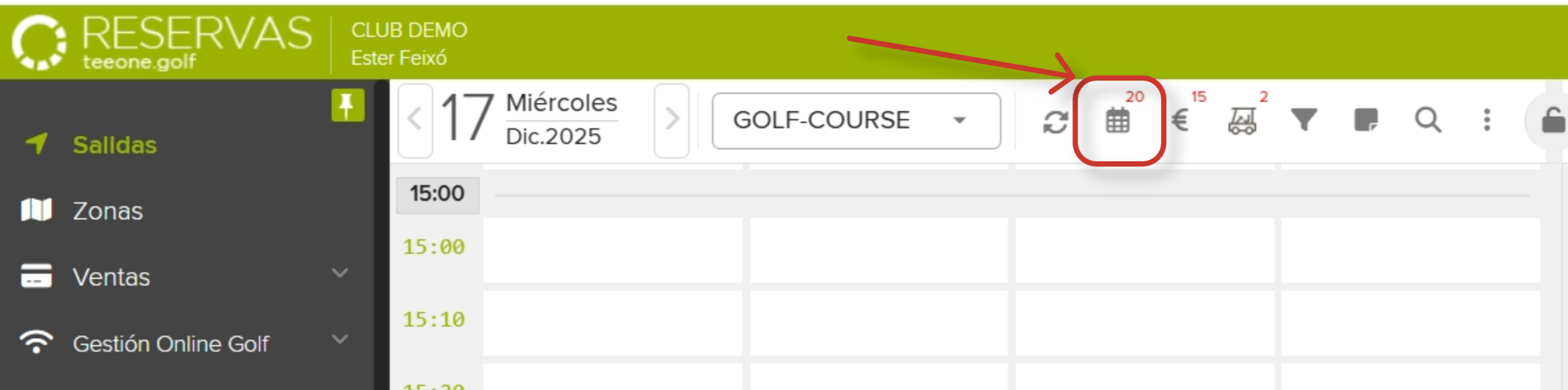This screenshot has height=390, width=1568.
Task: Expand the Ventas submenu chevron
Action: point(340,273)
